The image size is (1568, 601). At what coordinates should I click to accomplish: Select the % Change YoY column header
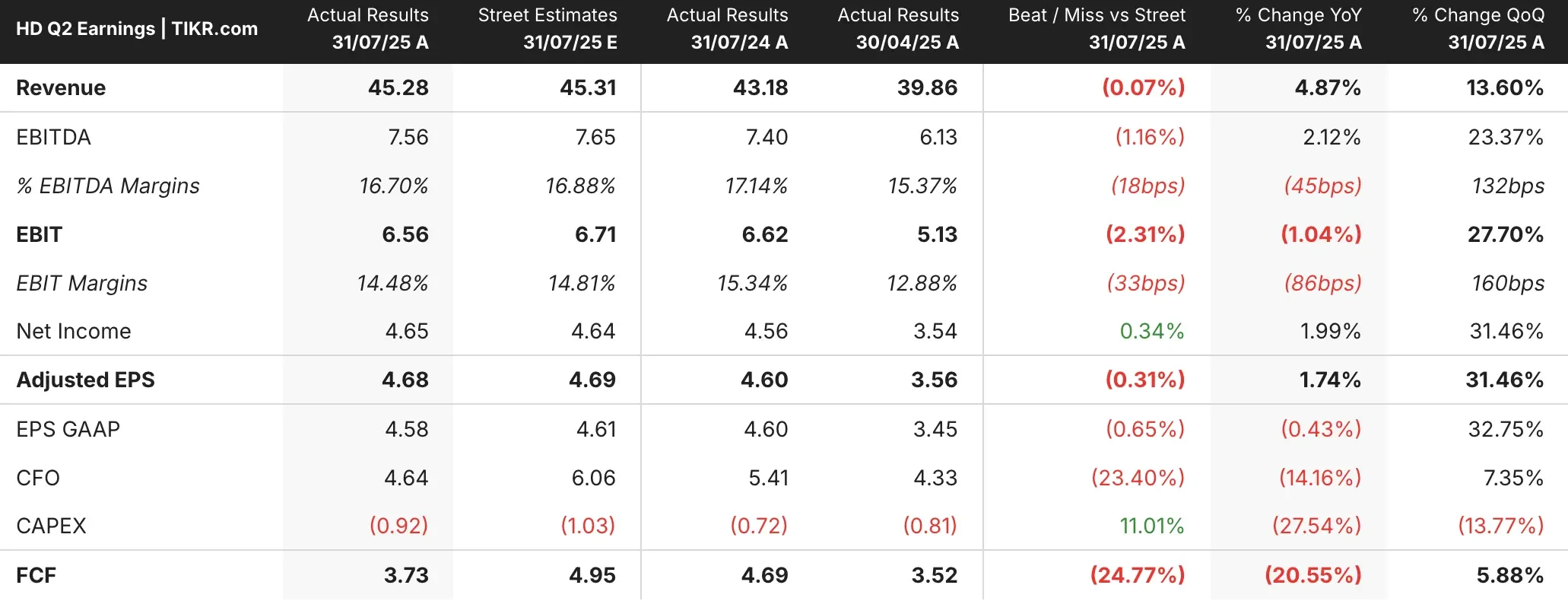tap(1299, 29)
